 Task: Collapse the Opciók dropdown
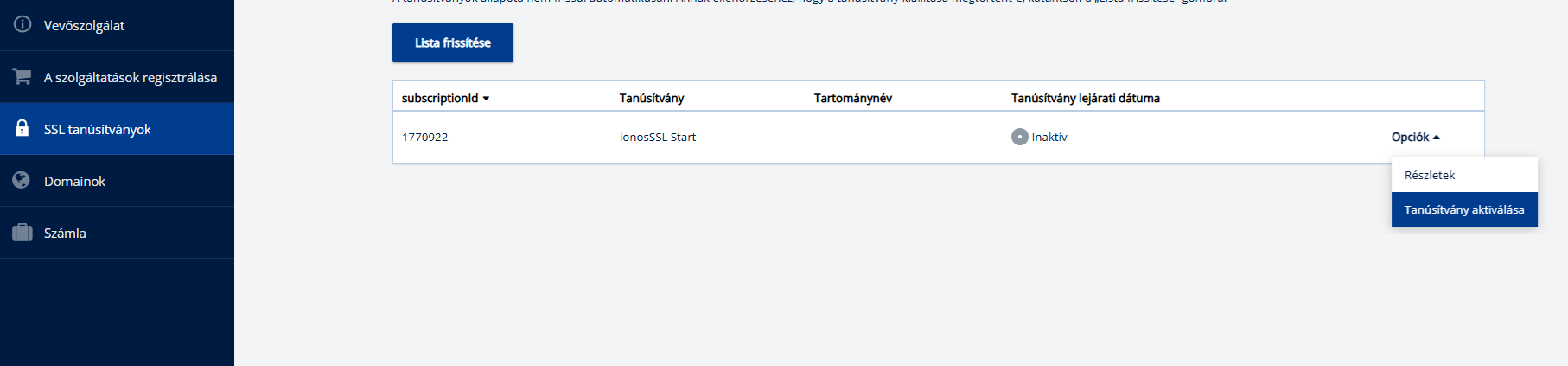point(1415,137)
